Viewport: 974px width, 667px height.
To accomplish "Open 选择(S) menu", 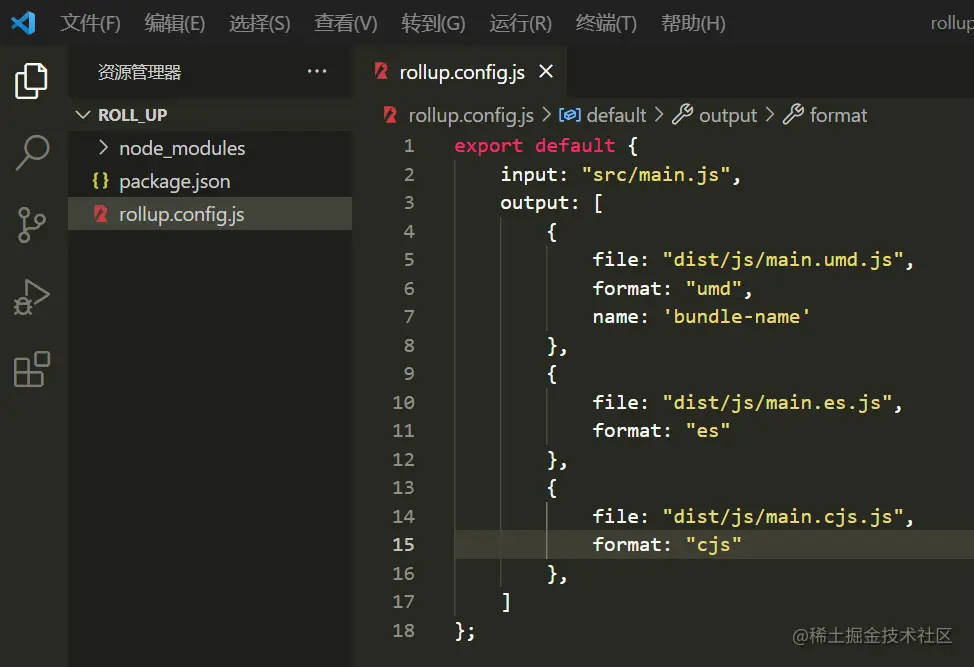I will (x=260, y=23).
